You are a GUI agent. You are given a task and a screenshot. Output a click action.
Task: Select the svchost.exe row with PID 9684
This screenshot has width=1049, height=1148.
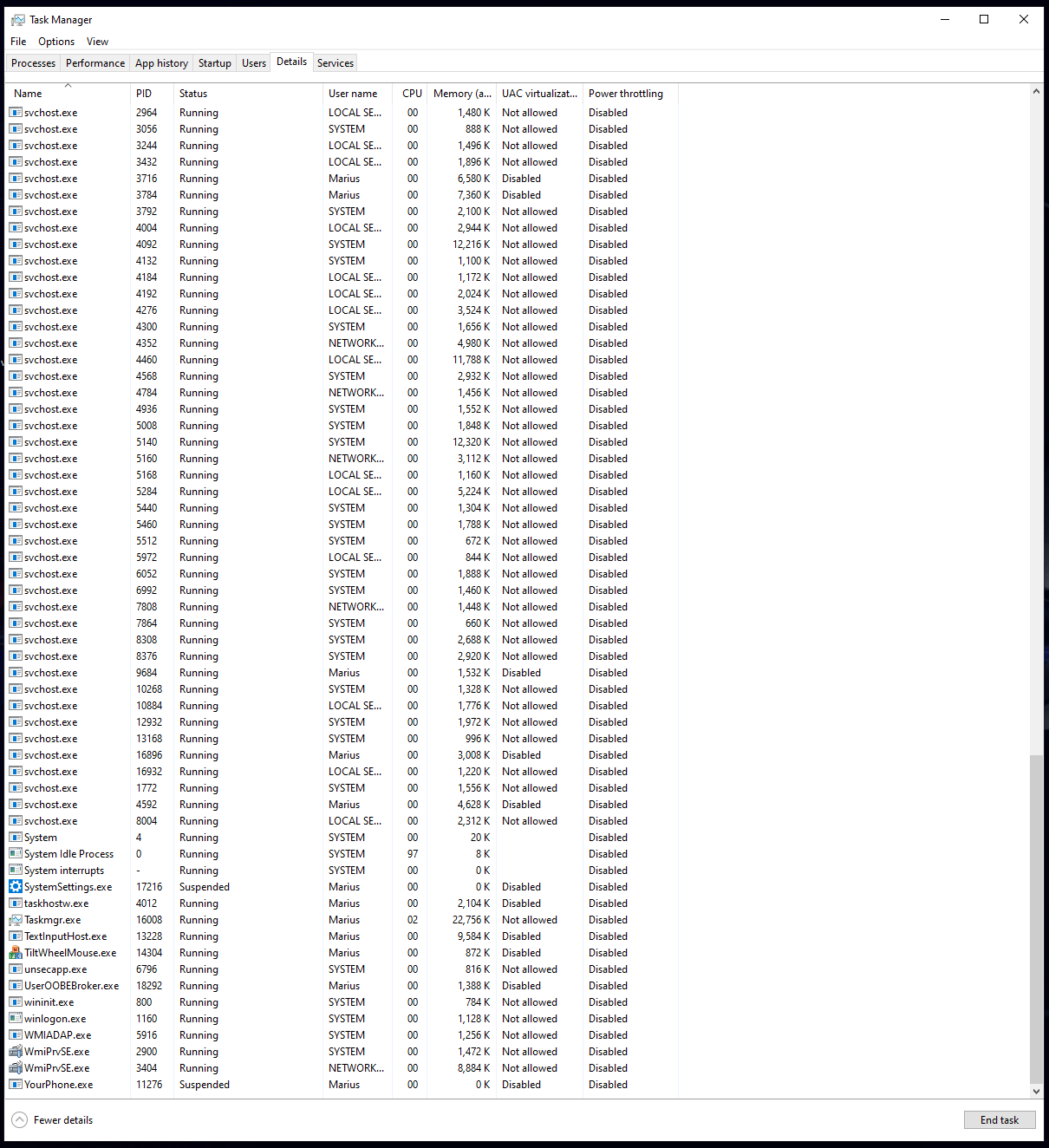342,673
